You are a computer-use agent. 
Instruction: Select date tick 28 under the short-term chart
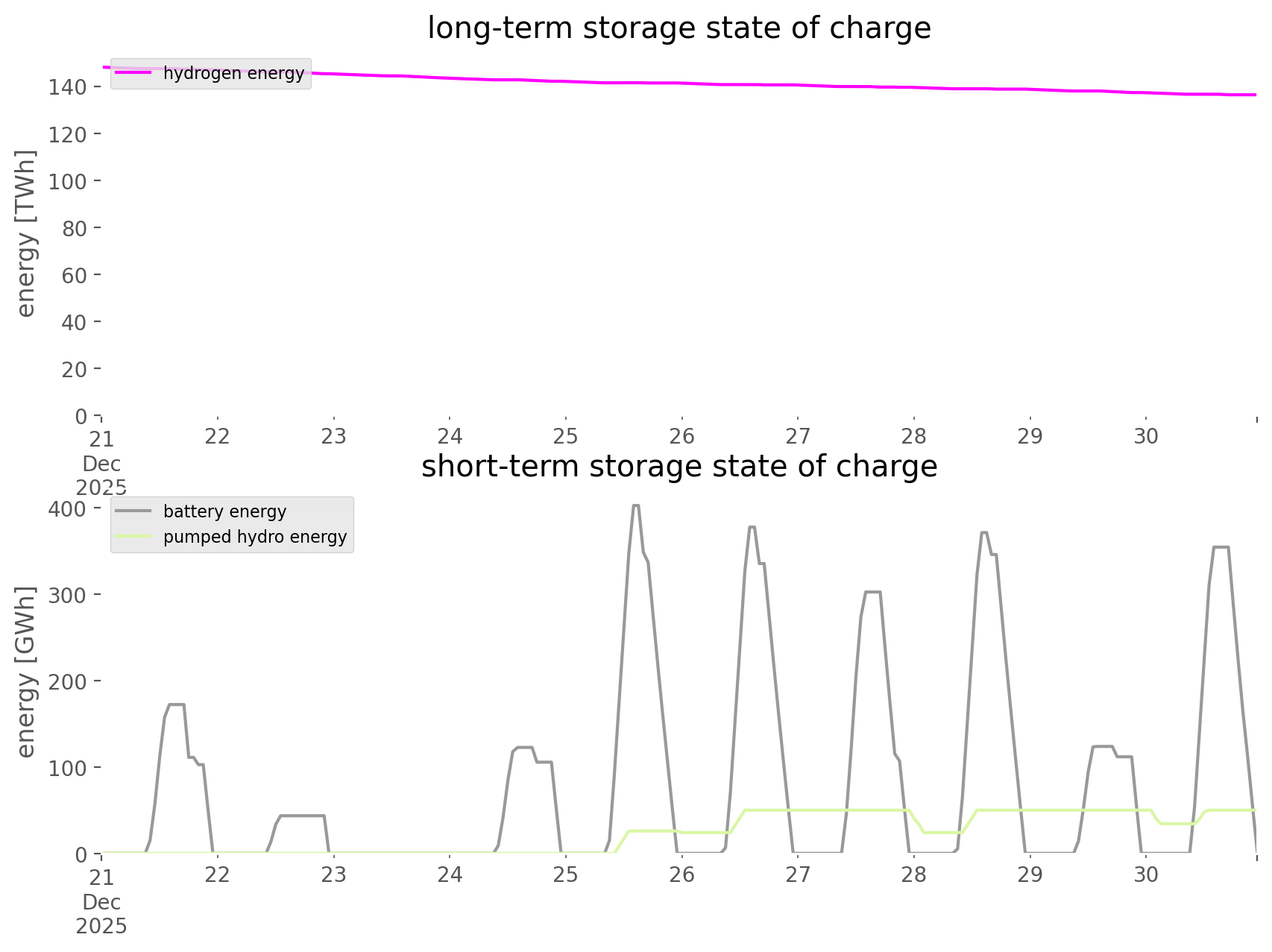[x=914, y=874]
